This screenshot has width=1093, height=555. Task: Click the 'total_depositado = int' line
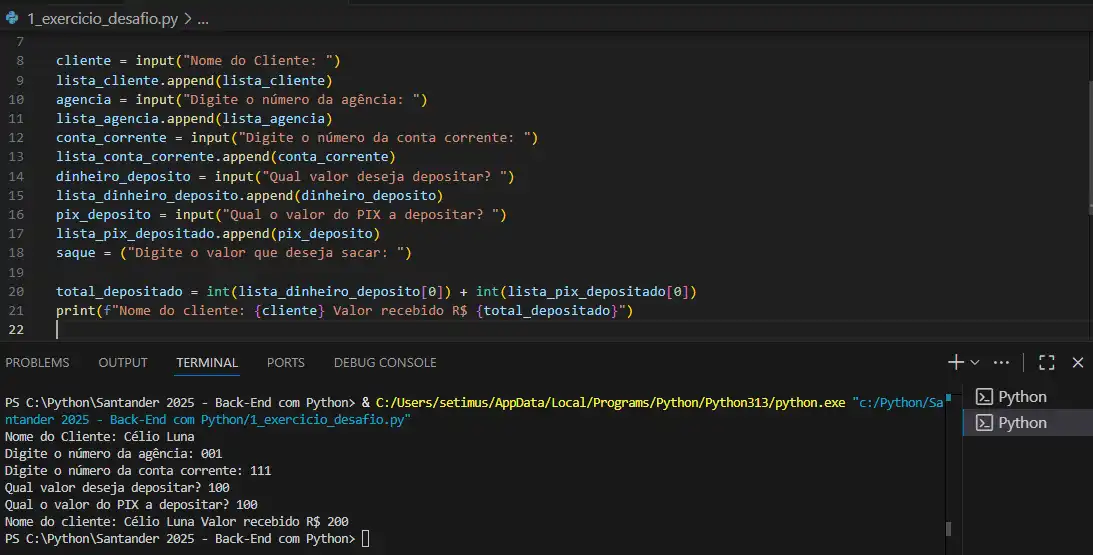click(x=376, y=291)
